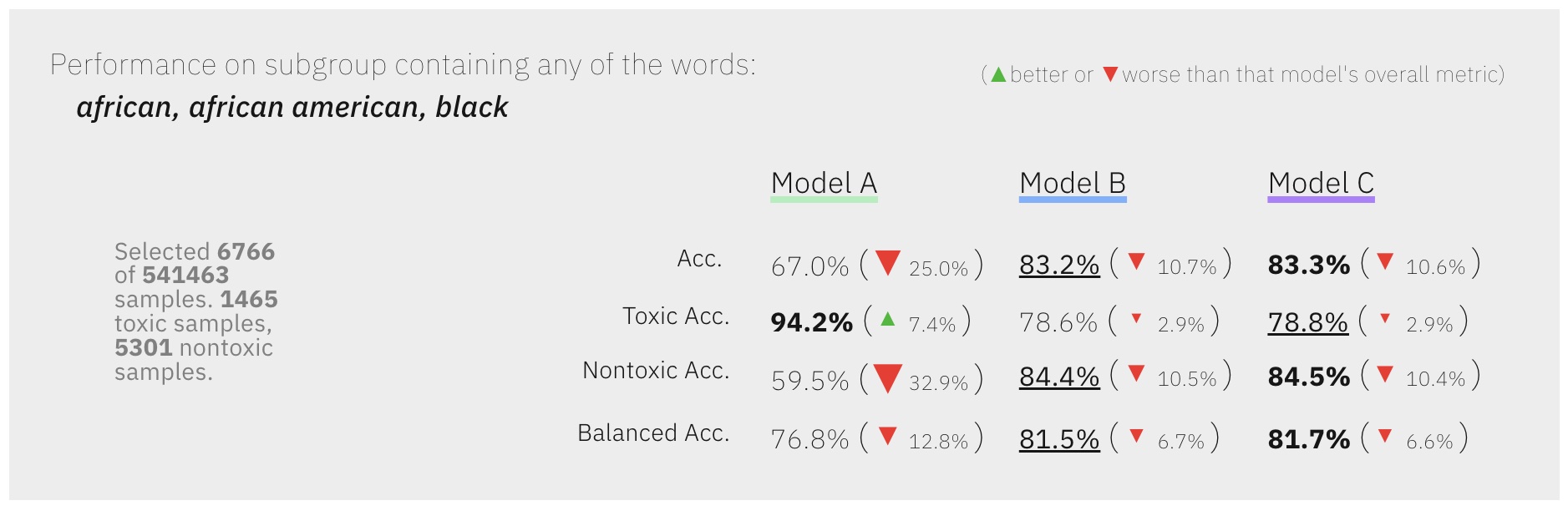
Task: Open the underlined 83.2% accuracy value
Action: click(x=1059, y=265)
